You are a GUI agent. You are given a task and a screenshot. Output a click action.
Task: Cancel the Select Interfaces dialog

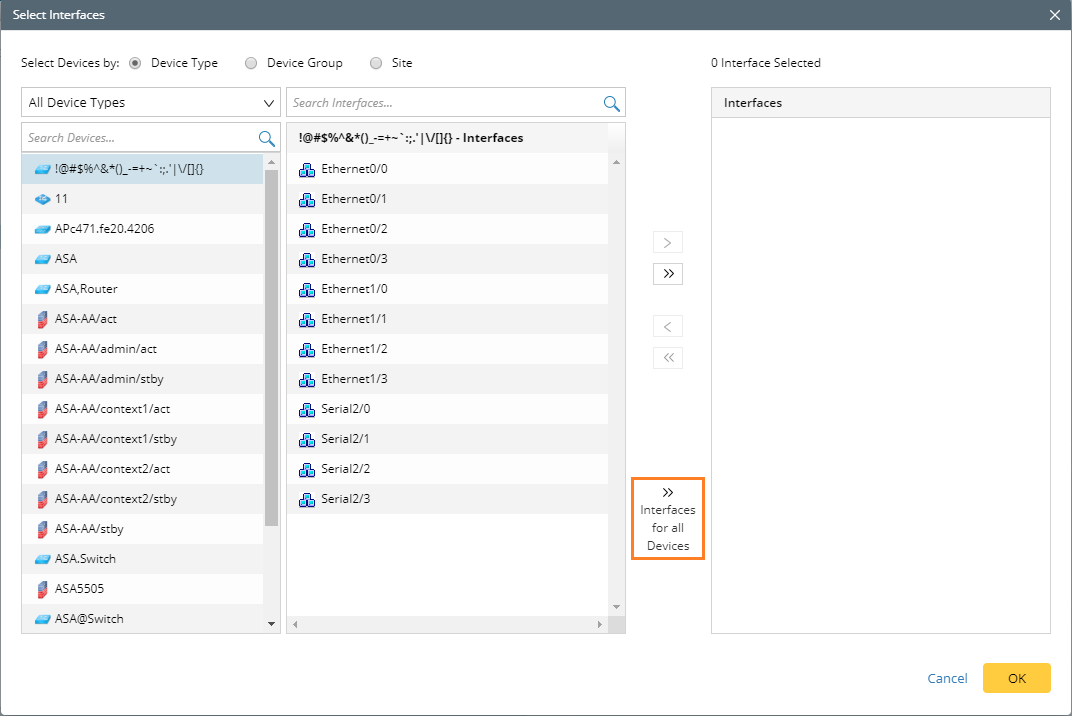point(947,678)
